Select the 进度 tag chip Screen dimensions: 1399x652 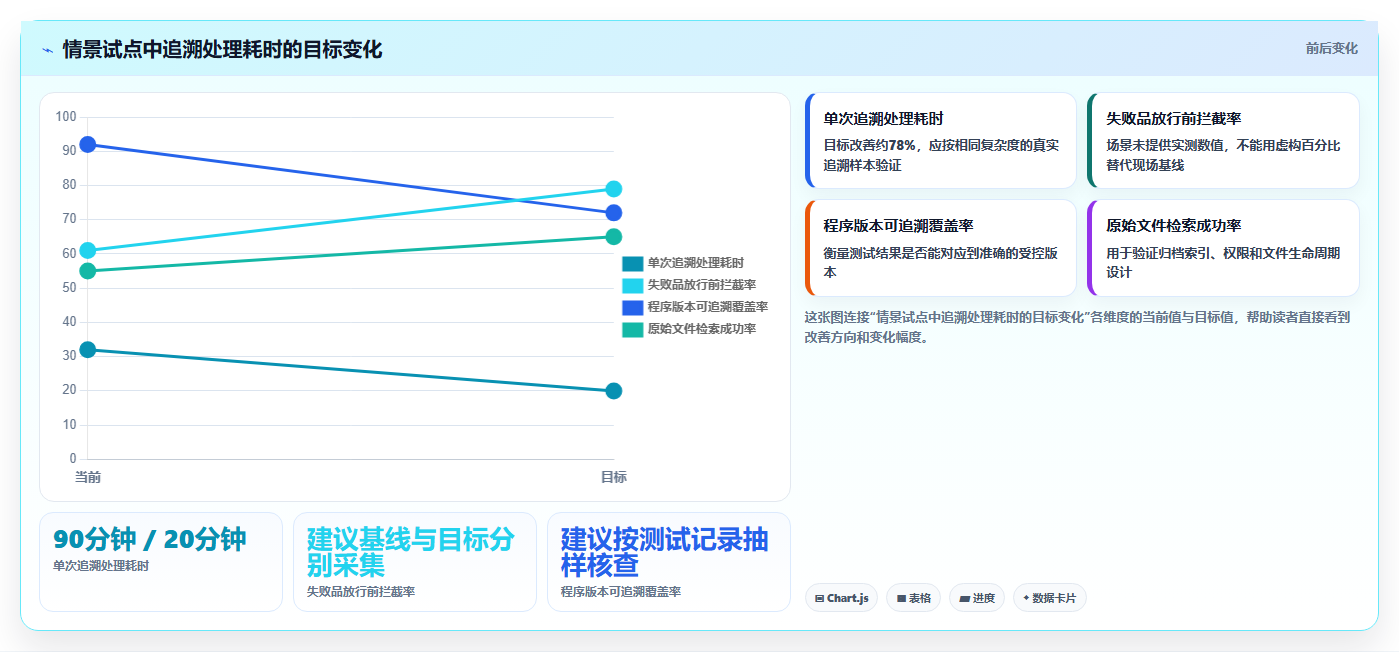tap(976, 598)
